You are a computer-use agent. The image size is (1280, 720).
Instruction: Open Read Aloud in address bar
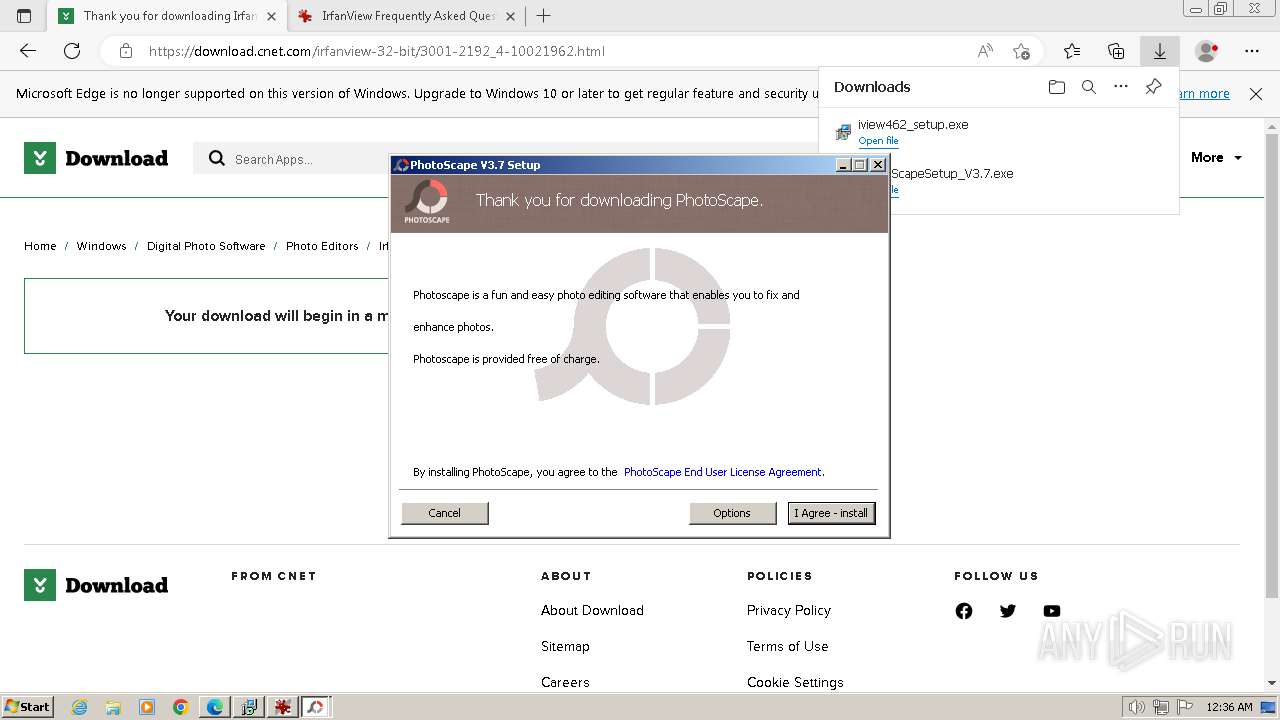pyautogui.click(x=985, y=51)
